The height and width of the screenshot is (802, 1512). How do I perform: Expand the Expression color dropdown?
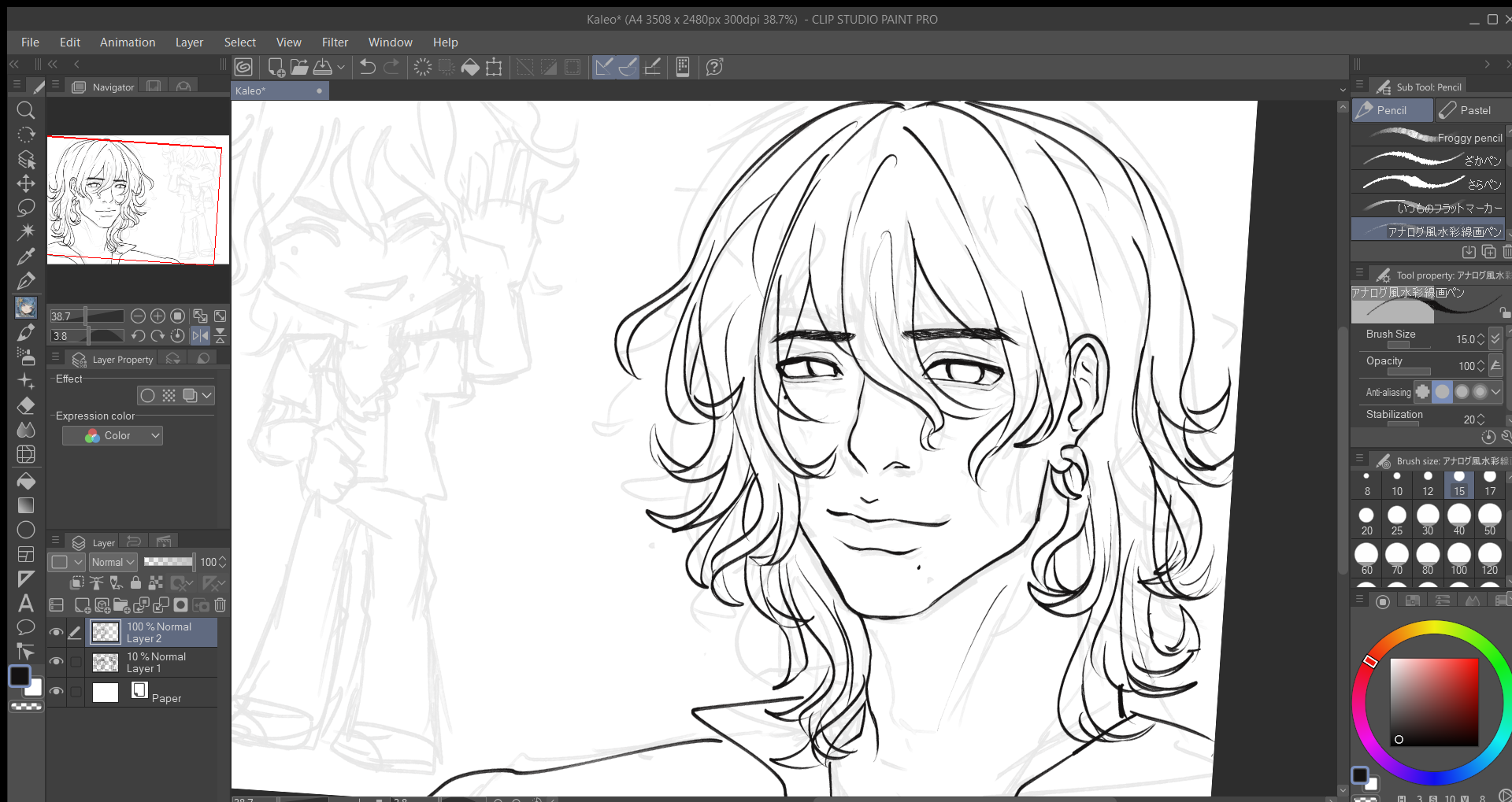(x=113, y=435)
